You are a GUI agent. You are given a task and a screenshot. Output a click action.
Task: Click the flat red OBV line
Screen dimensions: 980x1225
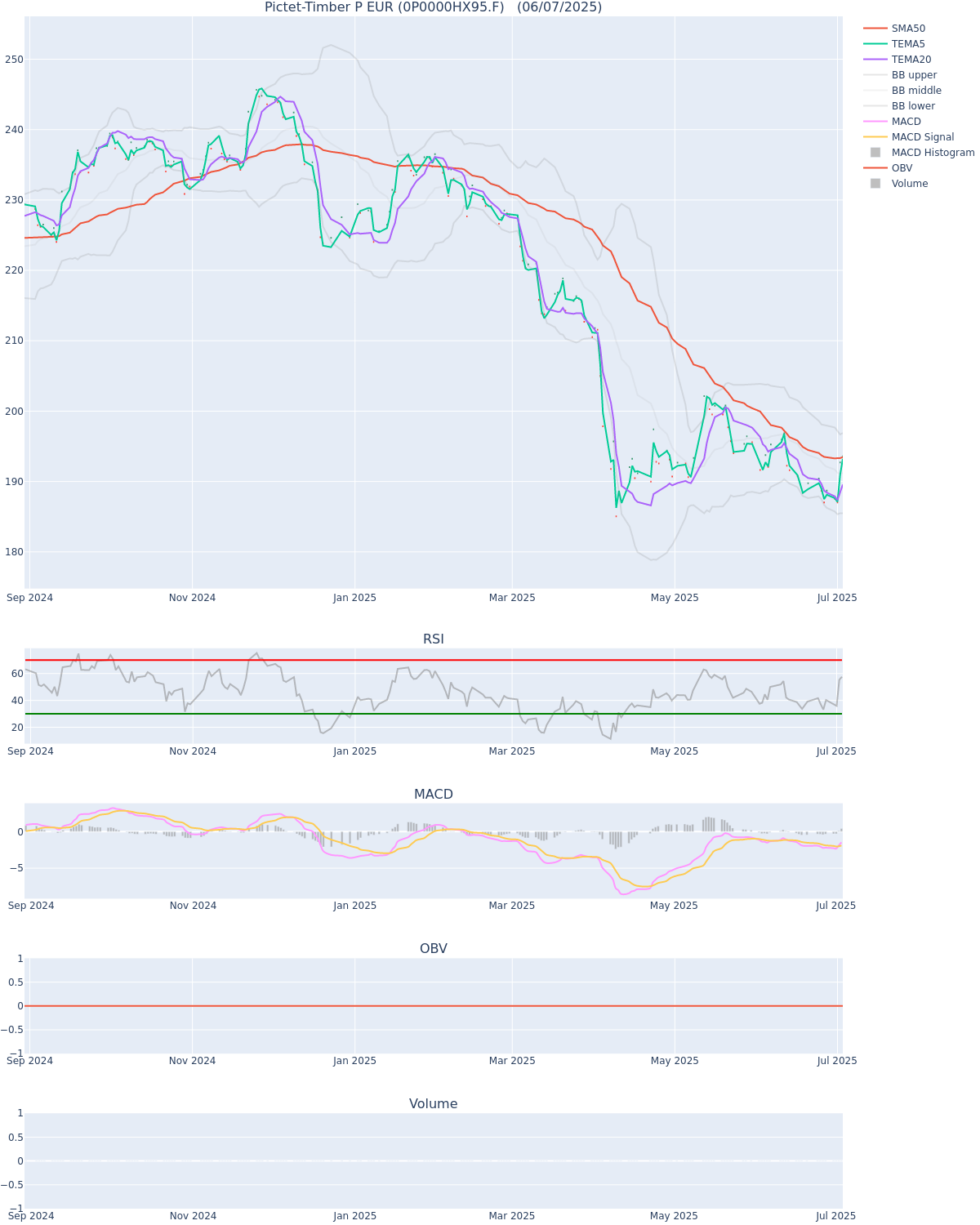pos(433,1006)
